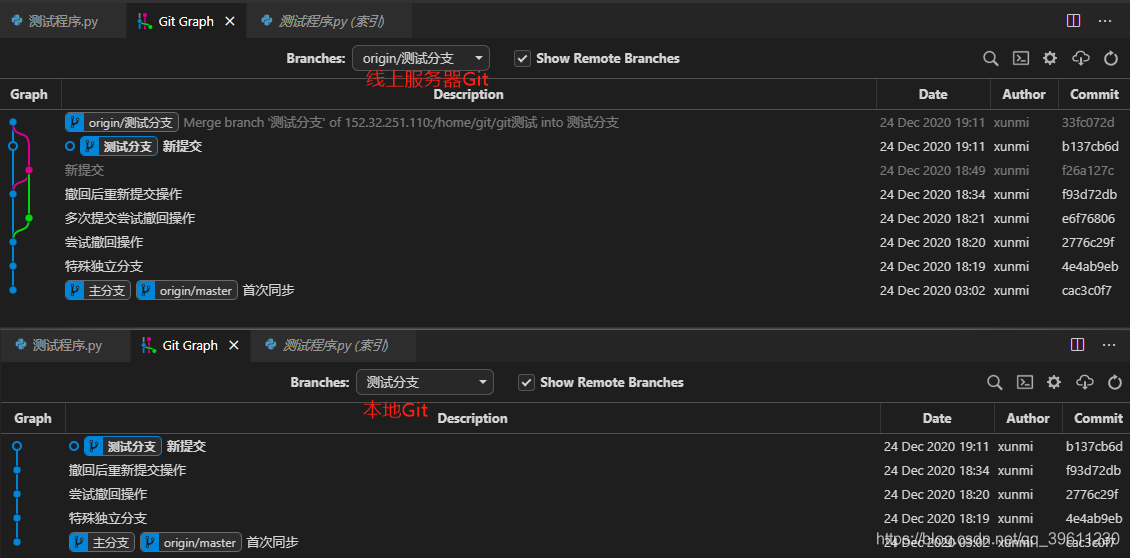Open repository settings gear in upper Git Graph panel

(1050, 58)
